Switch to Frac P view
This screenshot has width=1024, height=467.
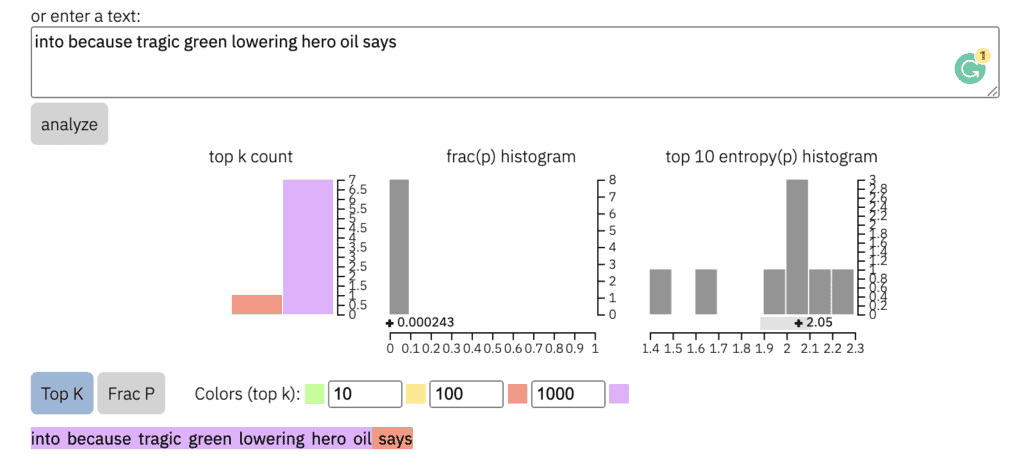(x=131, y=394)
